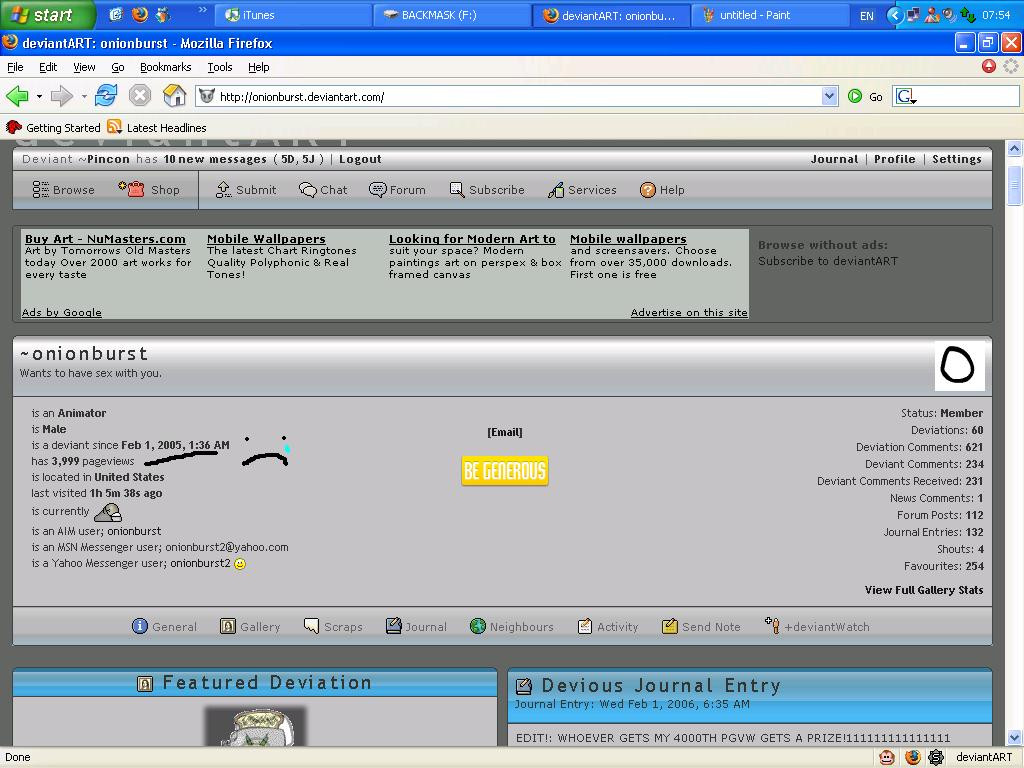The width and height of the screenshot is (1024, 768).
Task: Click the EN language bar indicator
Action: pyautogui.click(x=867, y=16)
